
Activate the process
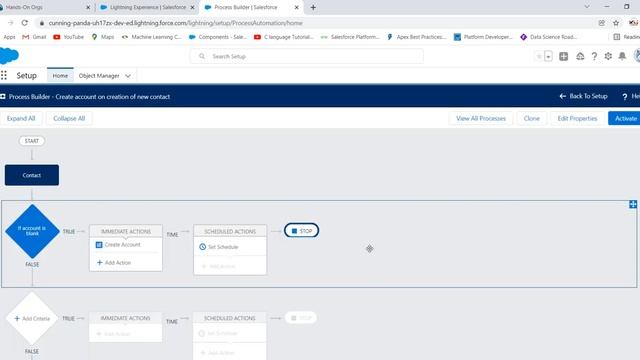[x=625, y=118]
